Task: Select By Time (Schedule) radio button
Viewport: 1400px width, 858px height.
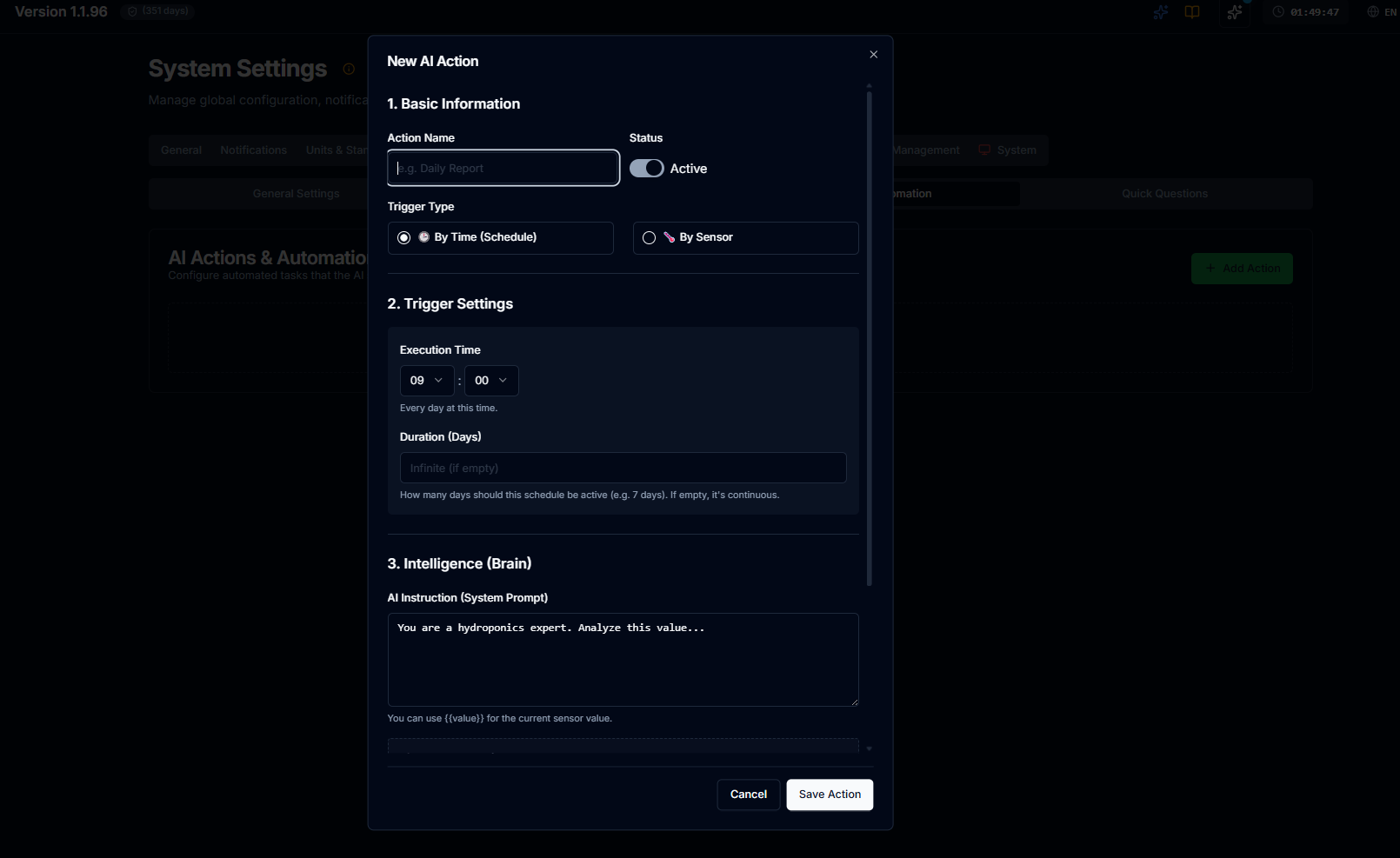Action: tap(403, 238)
